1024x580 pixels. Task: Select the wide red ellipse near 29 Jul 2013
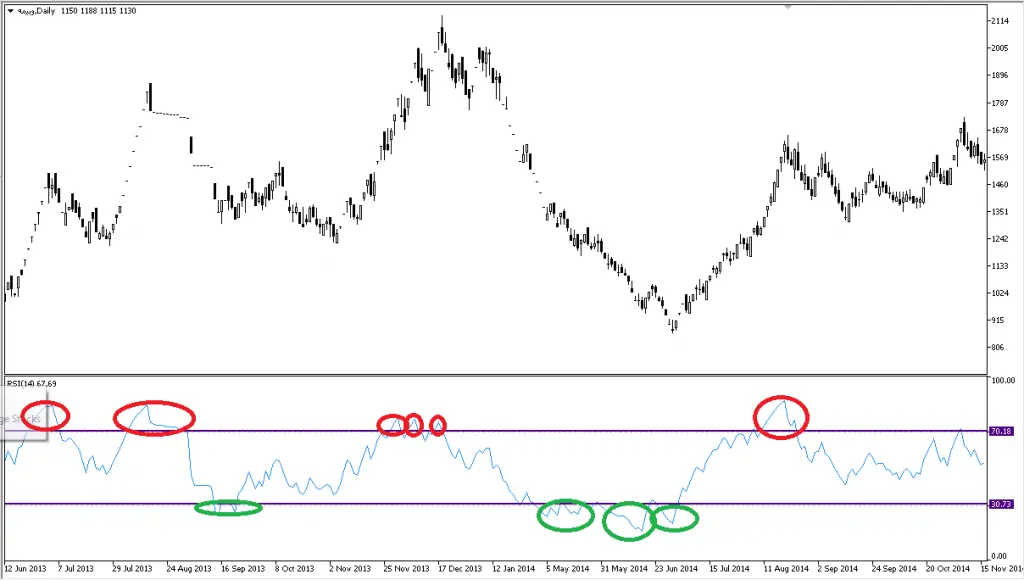153,417
